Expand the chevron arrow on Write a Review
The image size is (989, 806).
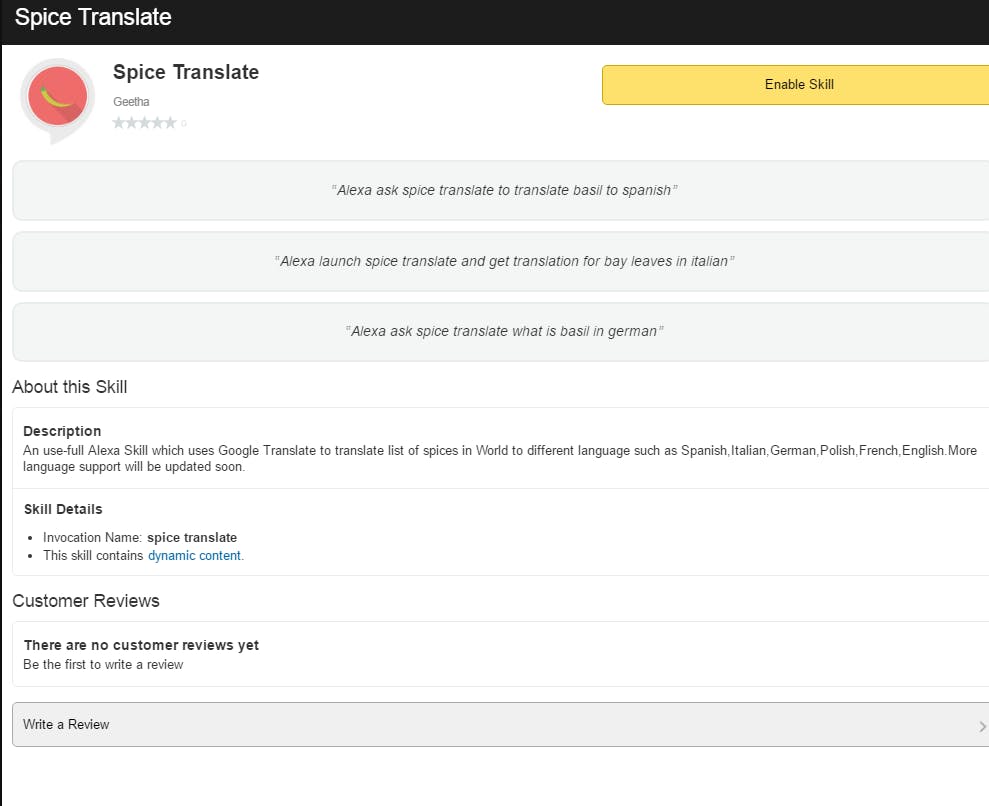point(982,726)
